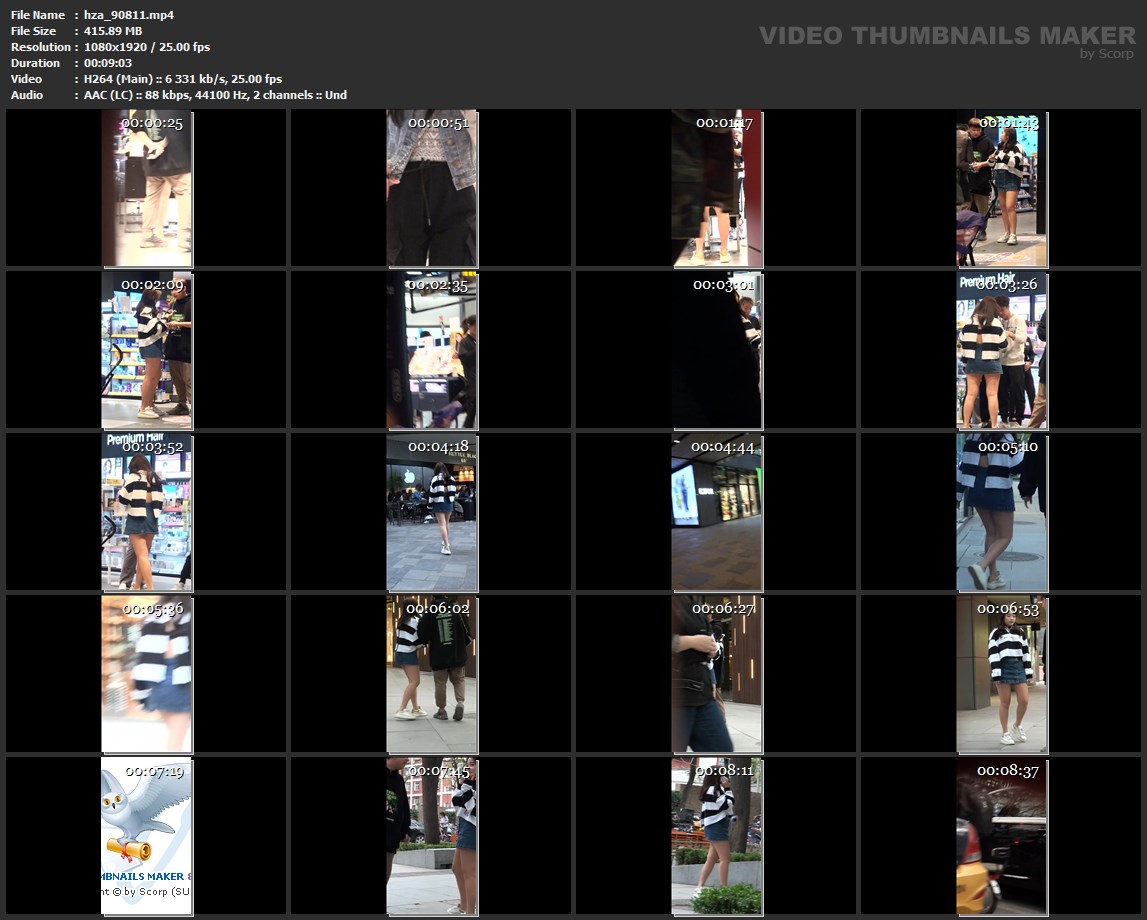Open the thumbnail at timestamp 00:00:25

(147, 188)
